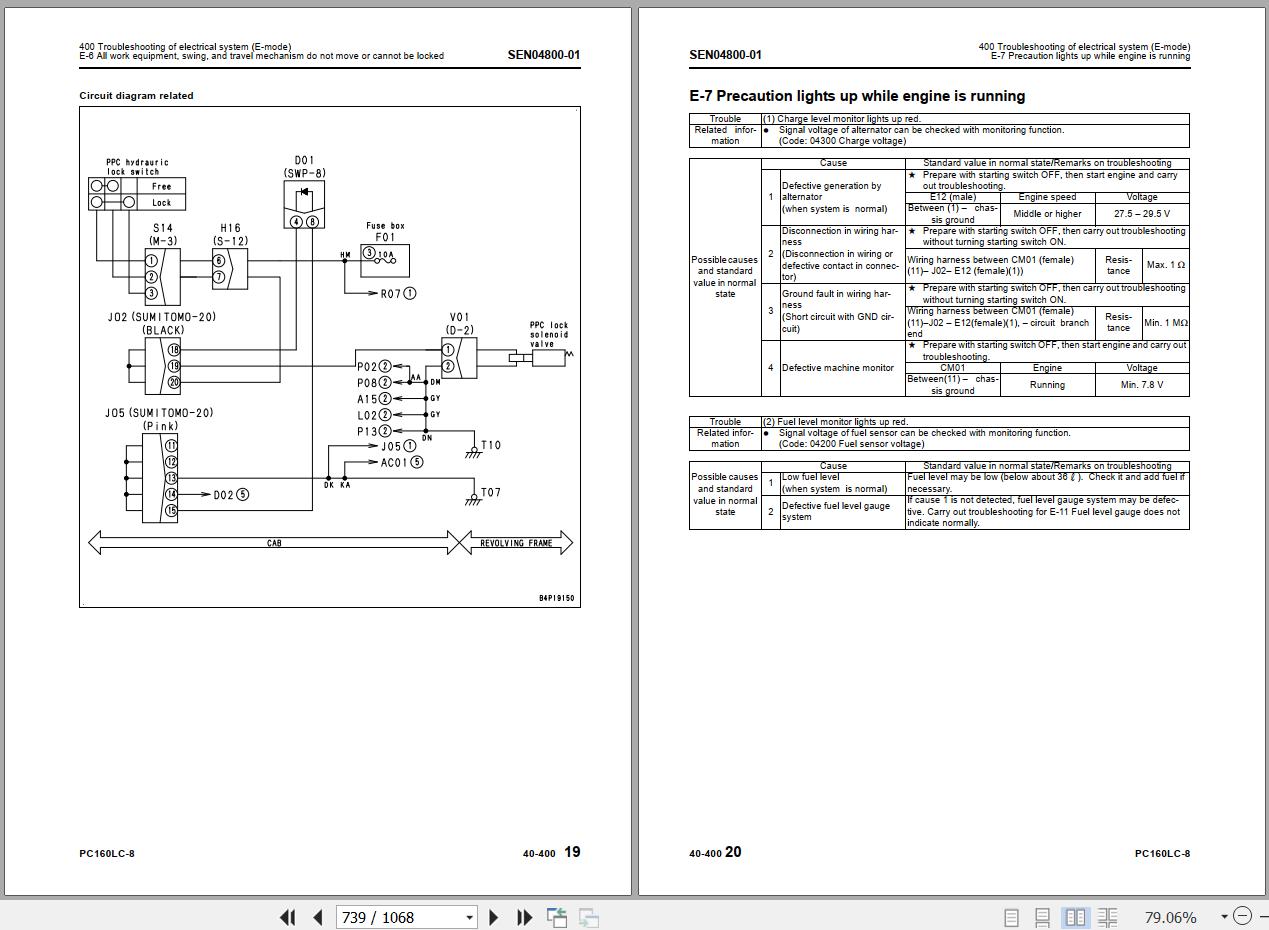Click the CAB arrow label in diagram
The height and width of the screenshot is (930, 1269).
[x=274, y=543]
